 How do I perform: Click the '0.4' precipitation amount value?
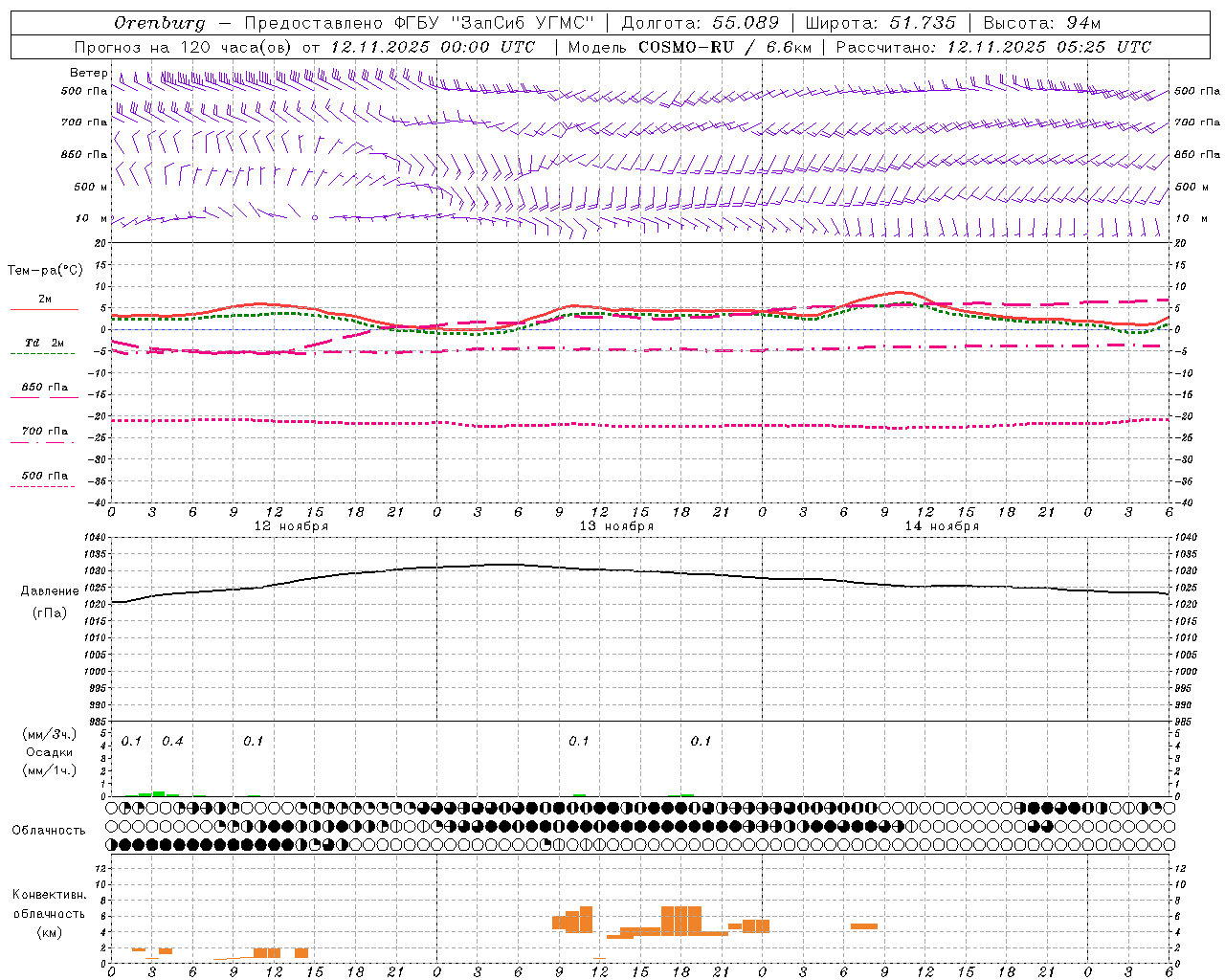[x=172, y=741]
